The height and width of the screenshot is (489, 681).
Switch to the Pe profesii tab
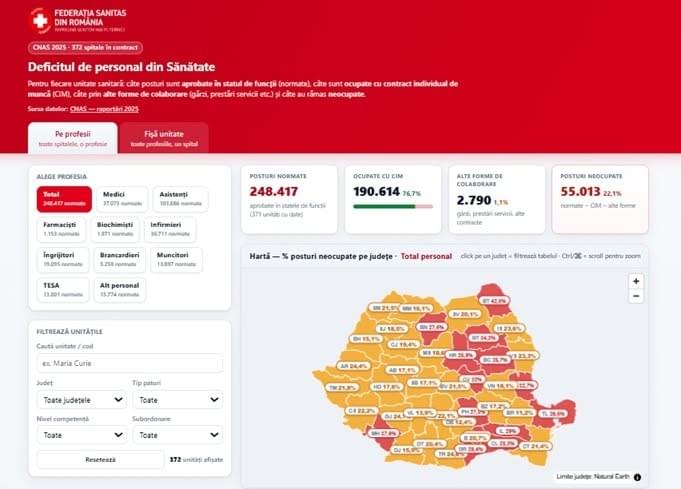tap(73, 138)
